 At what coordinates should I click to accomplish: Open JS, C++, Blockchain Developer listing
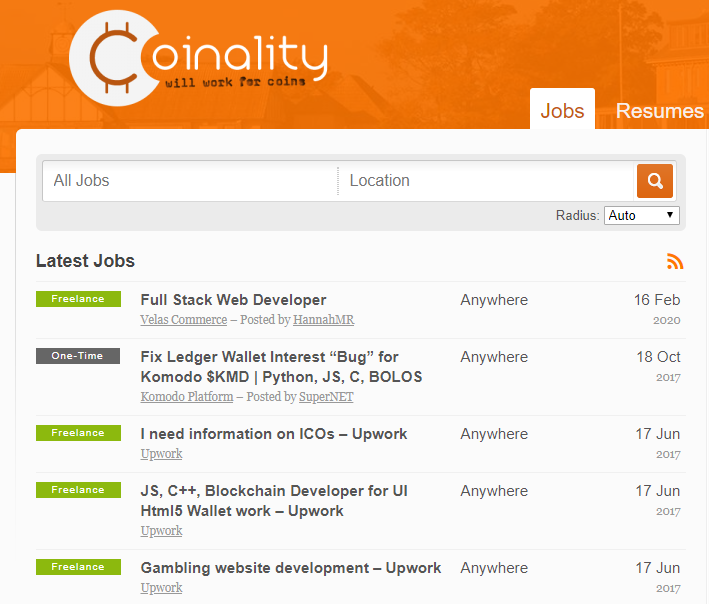[x=274, y=500]
